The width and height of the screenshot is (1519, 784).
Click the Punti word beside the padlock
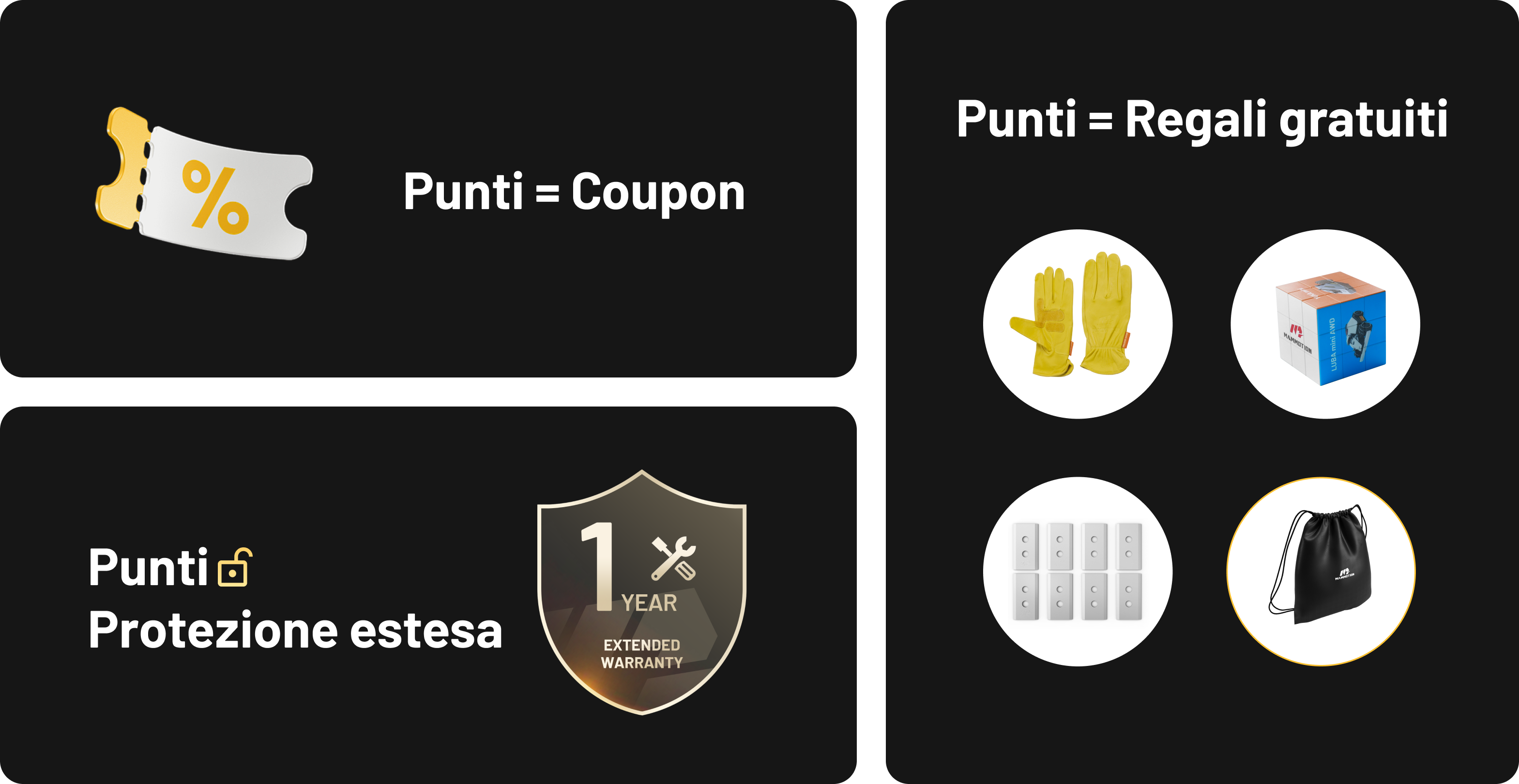coord(148,567)
